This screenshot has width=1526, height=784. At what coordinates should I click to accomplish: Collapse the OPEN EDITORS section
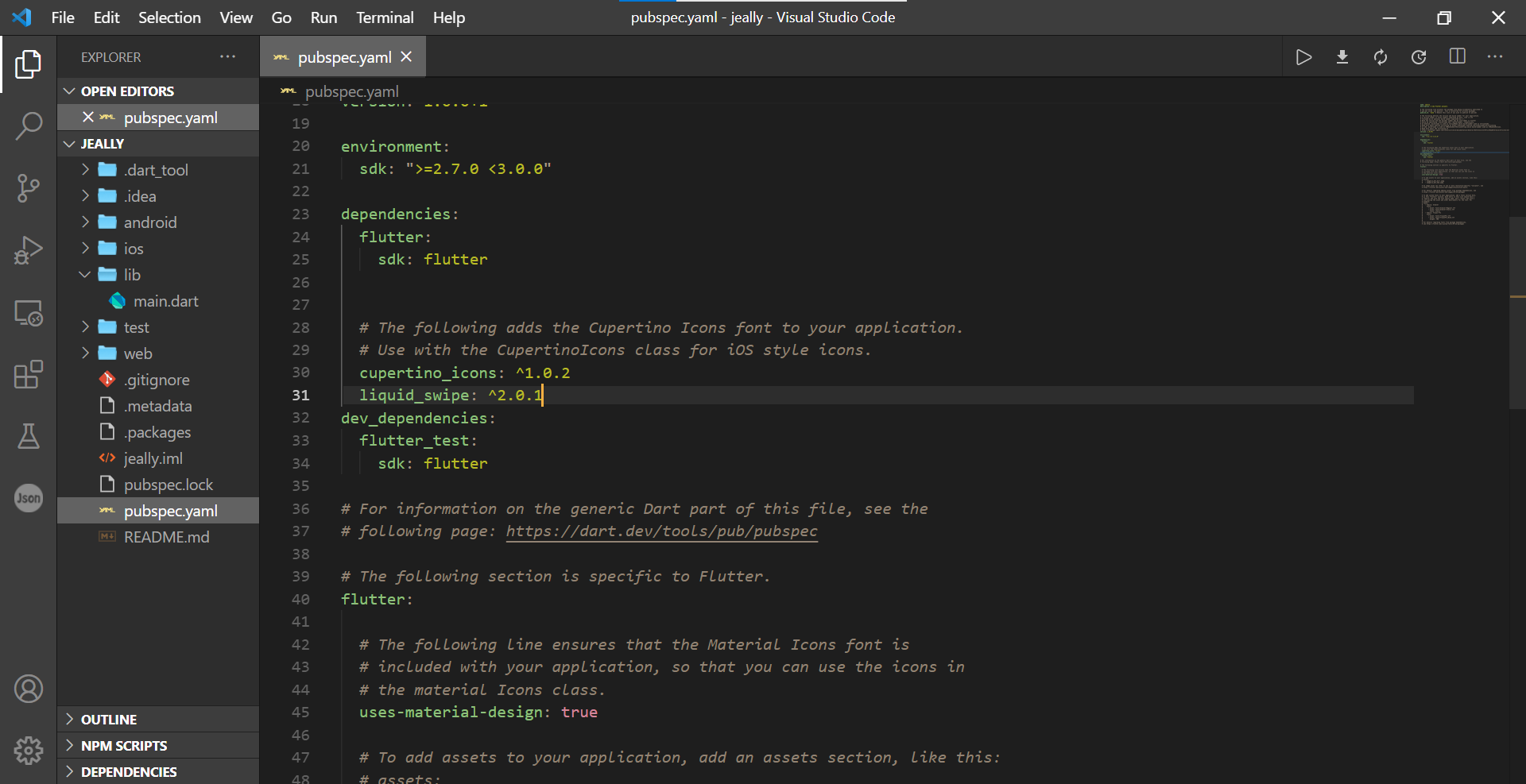[158, 91]
